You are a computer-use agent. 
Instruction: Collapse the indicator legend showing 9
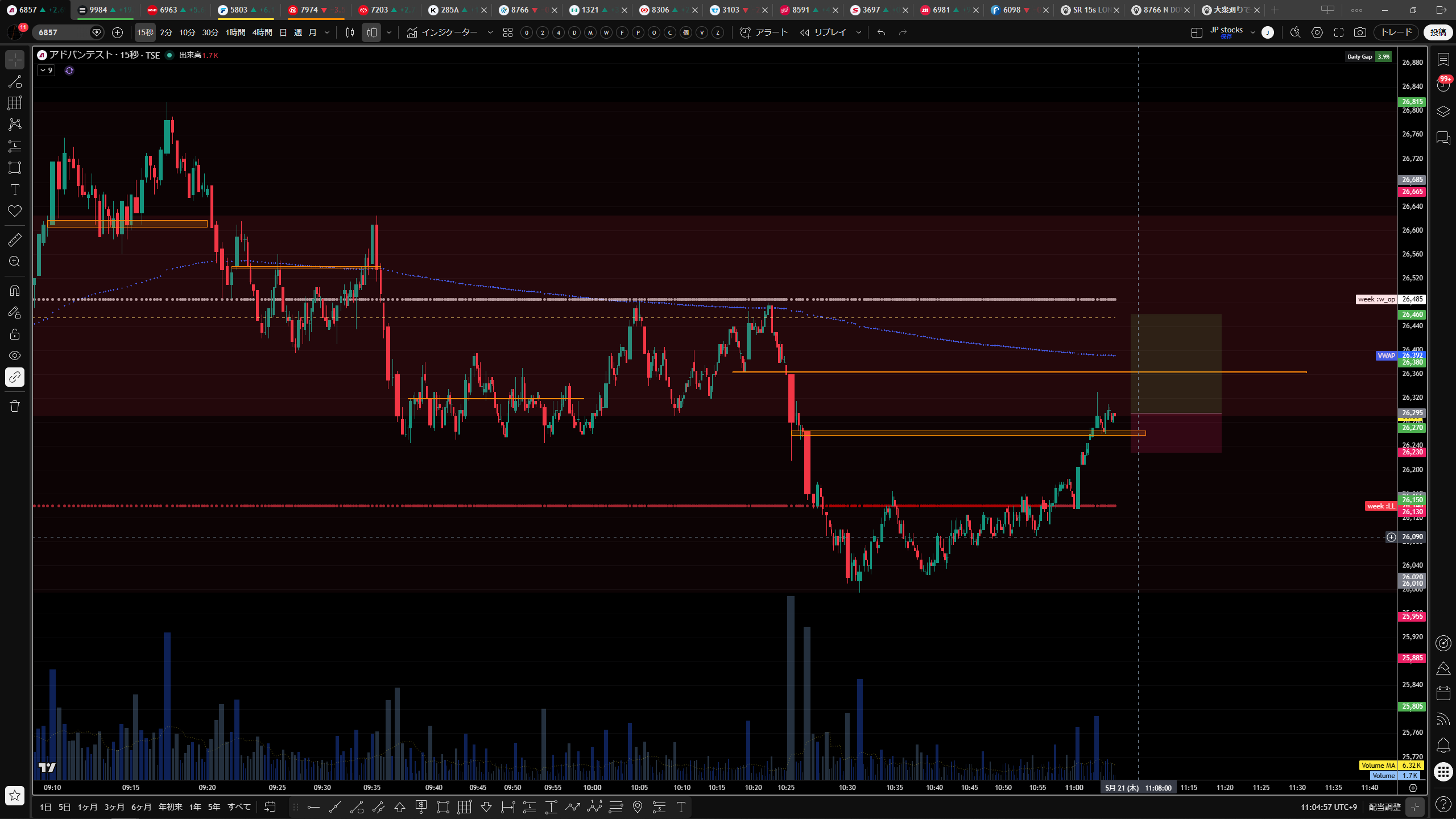[46, 71]
